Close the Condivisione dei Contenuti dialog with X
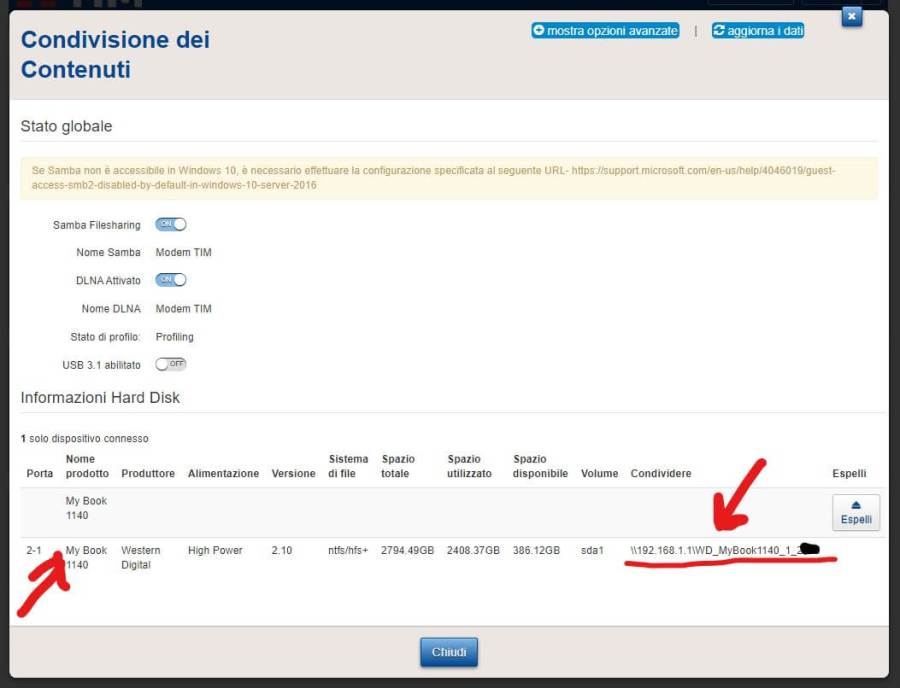 (x=851, y=17)
